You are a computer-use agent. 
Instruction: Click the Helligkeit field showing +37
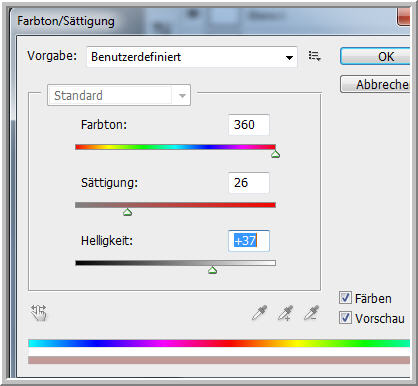tap(249, 241)
